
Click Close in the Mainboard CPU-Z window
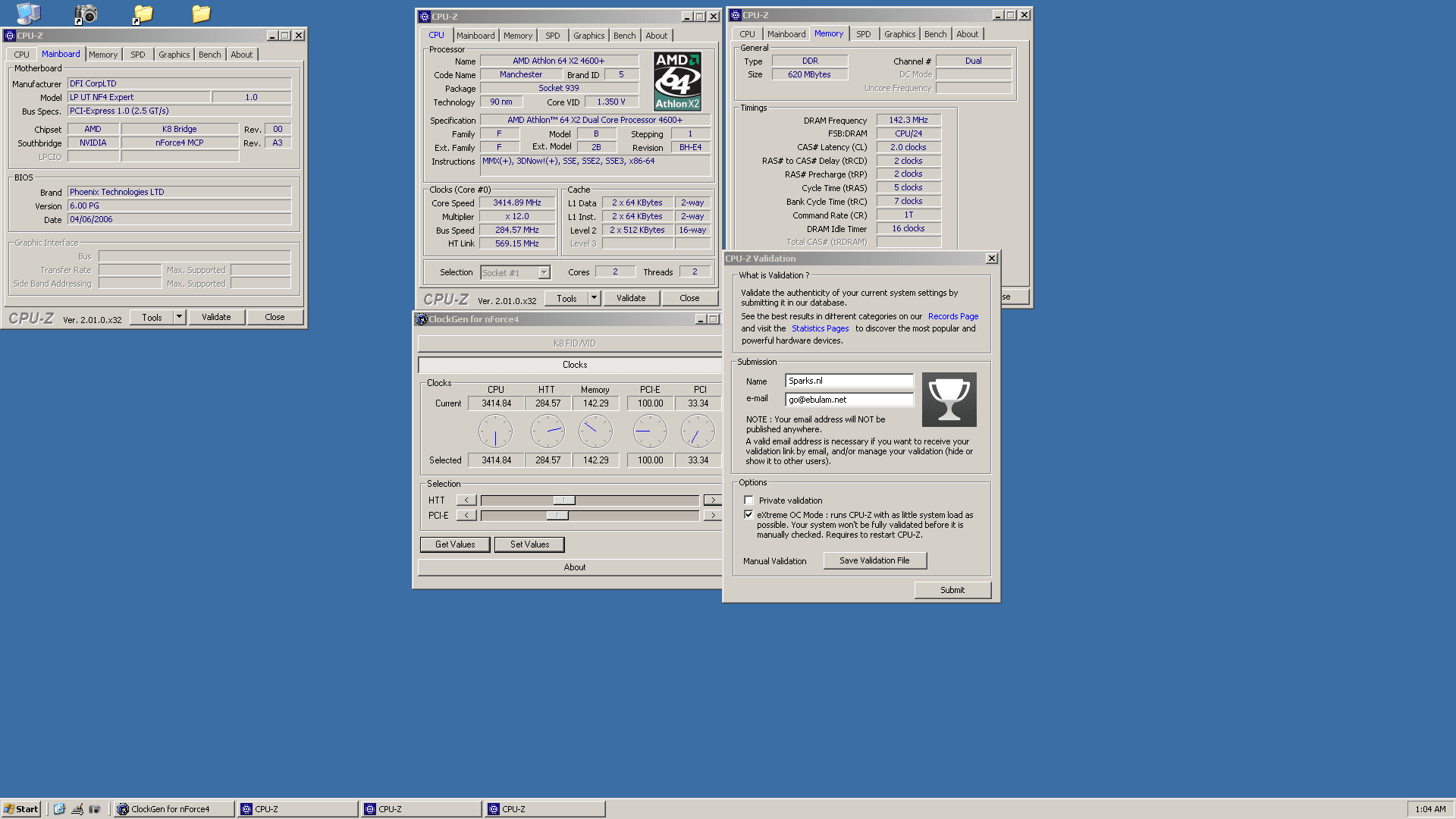[275, 317]
